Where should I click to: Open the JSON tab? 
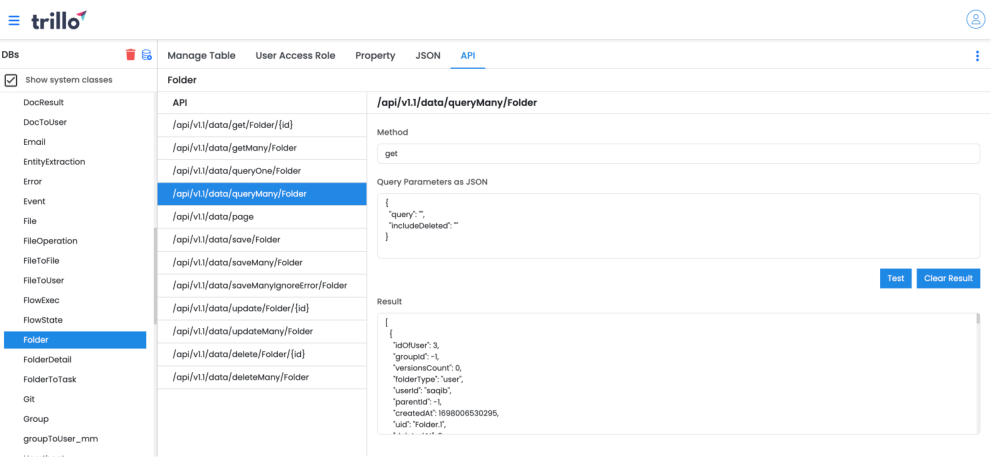coord(428,56)
